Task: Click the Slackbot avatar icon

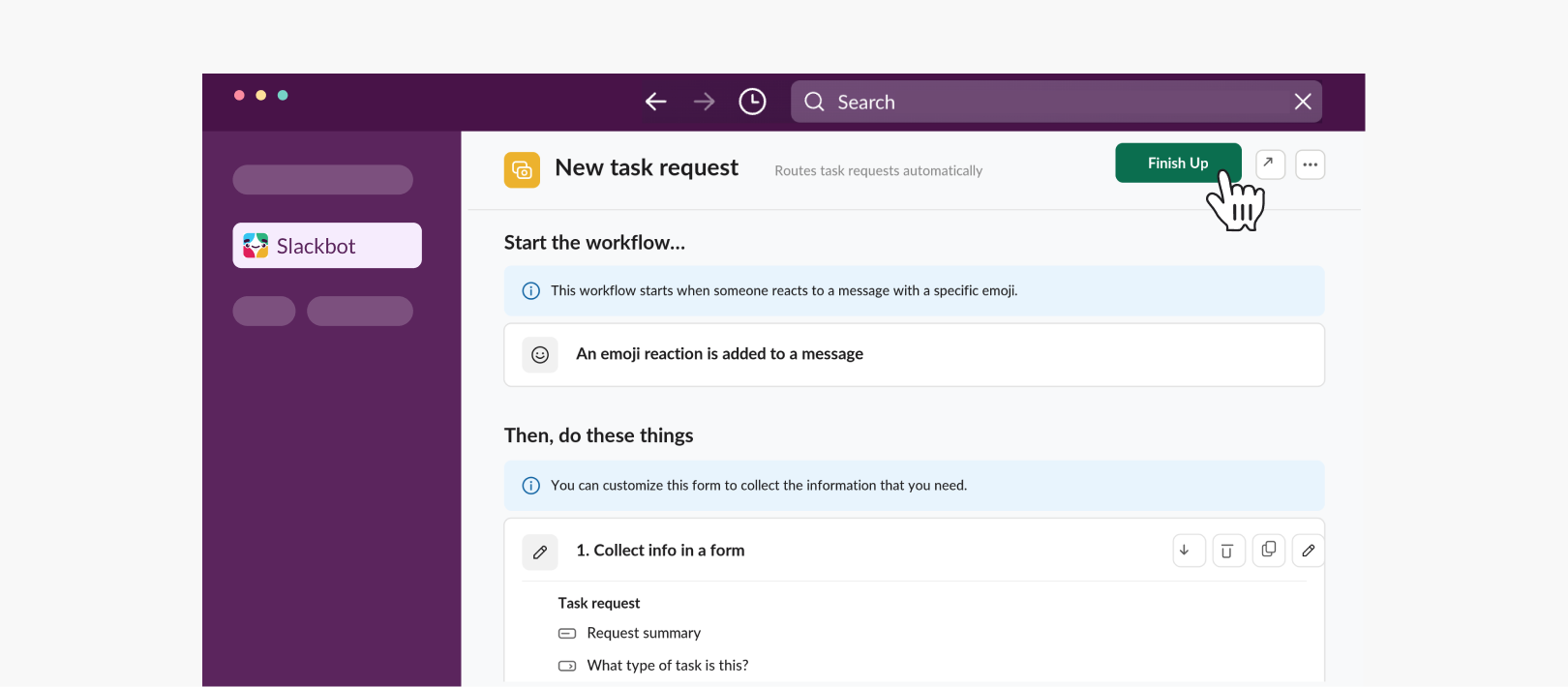Action: click(256, 246)
